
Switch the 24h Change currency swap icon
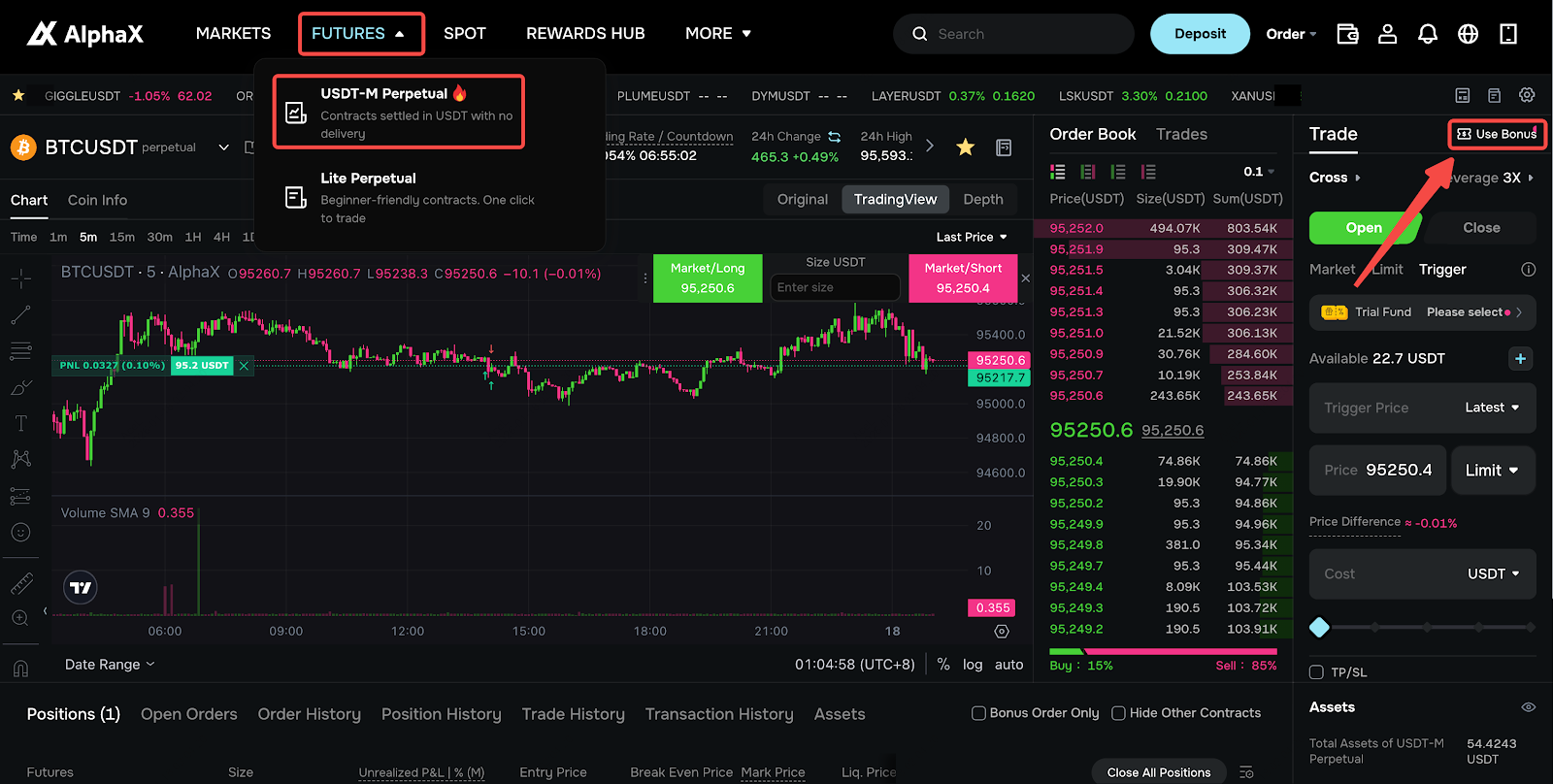(835, 137)
